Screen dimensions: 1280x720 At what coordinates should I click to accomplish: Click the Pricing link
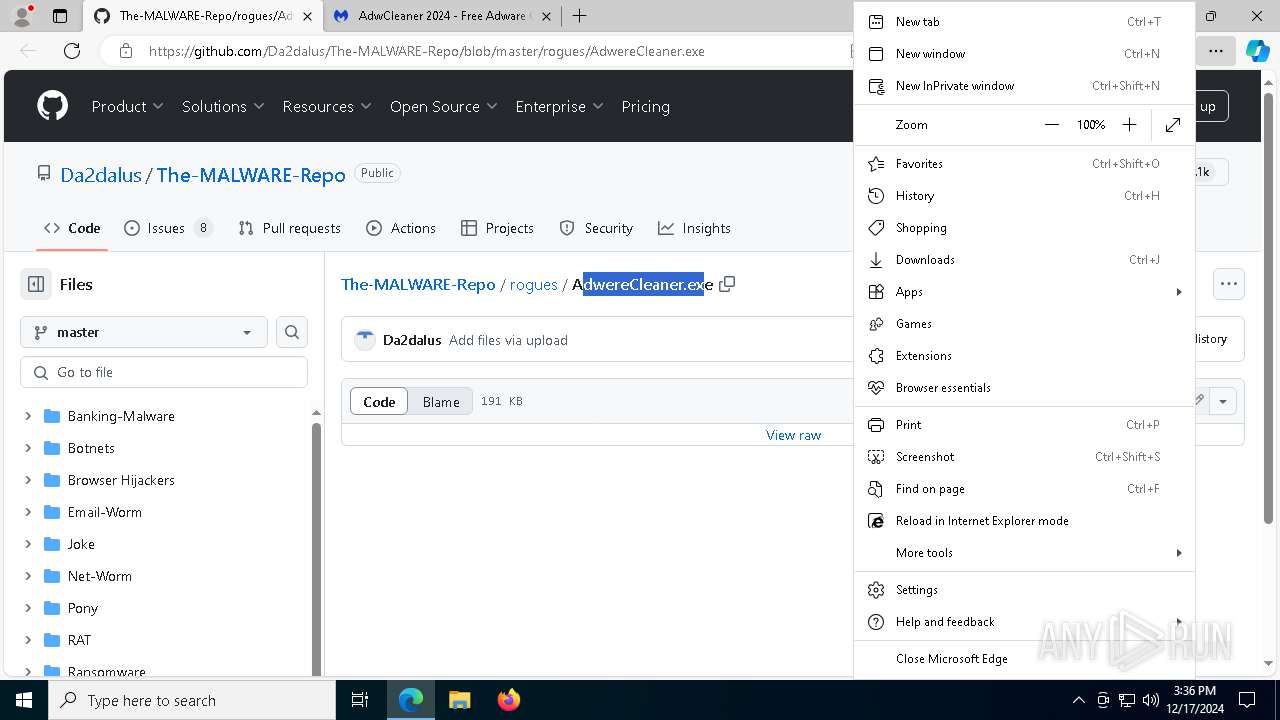[645, 106]
